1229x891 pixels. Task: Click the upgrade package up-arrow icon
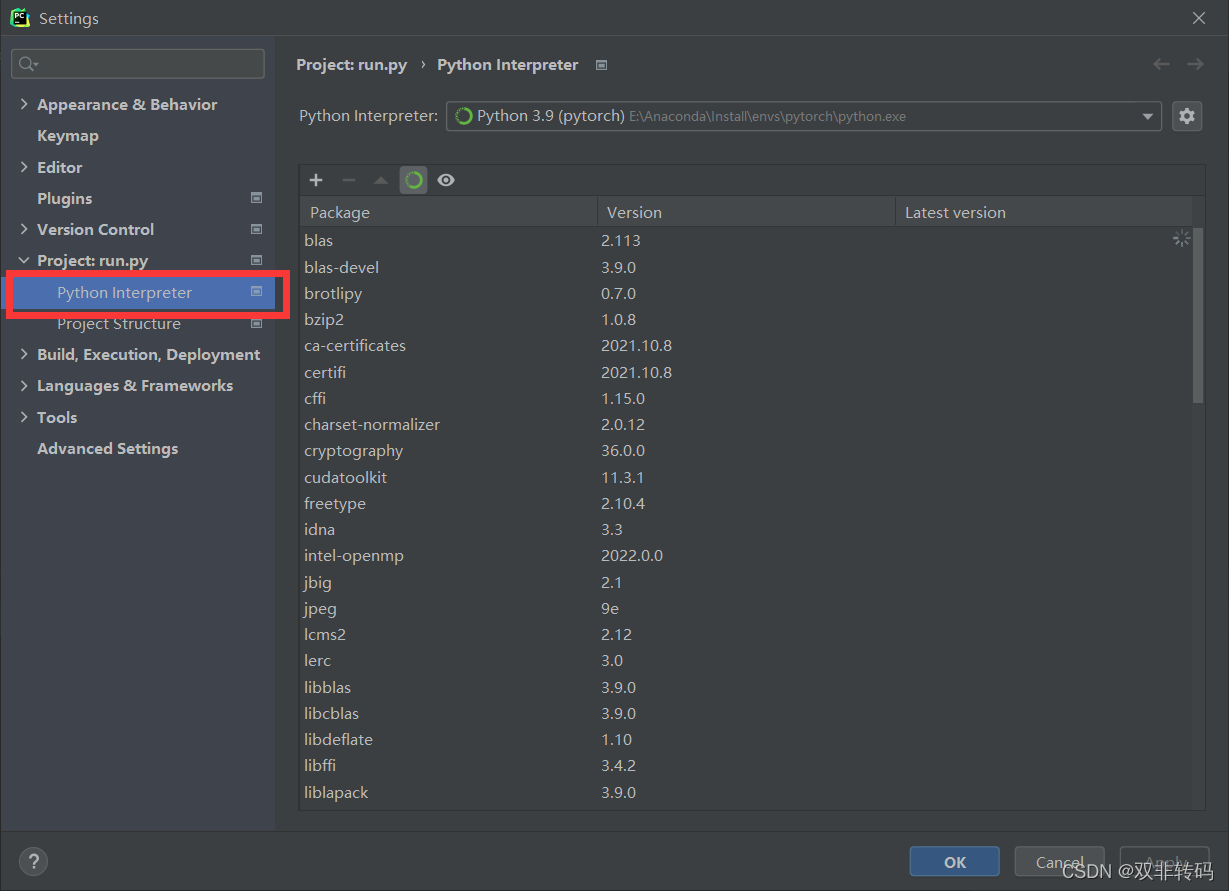click(381, 180)
